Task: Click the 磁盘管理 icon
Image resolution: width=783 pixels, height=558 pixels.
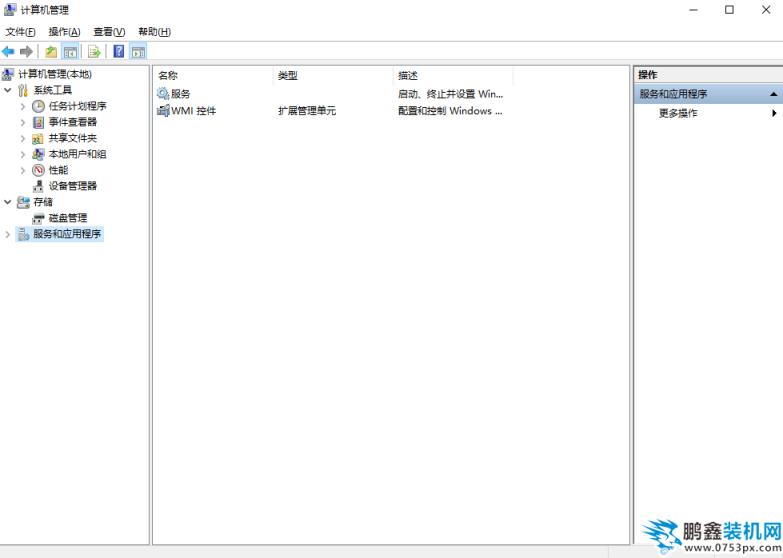Action: coord(38,218)
